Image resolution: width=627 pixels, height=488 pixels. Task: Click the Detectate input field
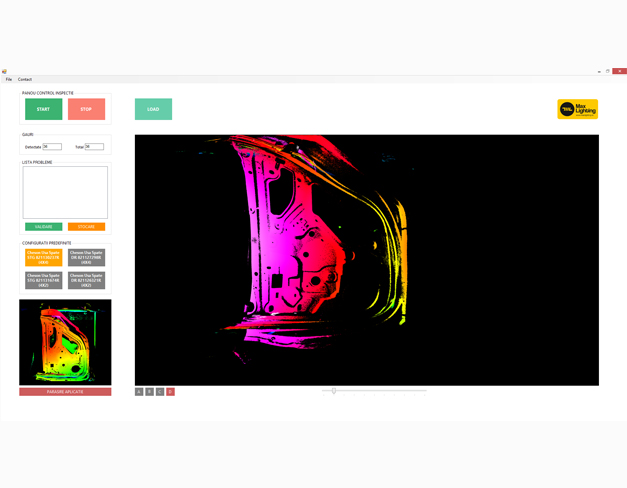(x=52, y=147)
